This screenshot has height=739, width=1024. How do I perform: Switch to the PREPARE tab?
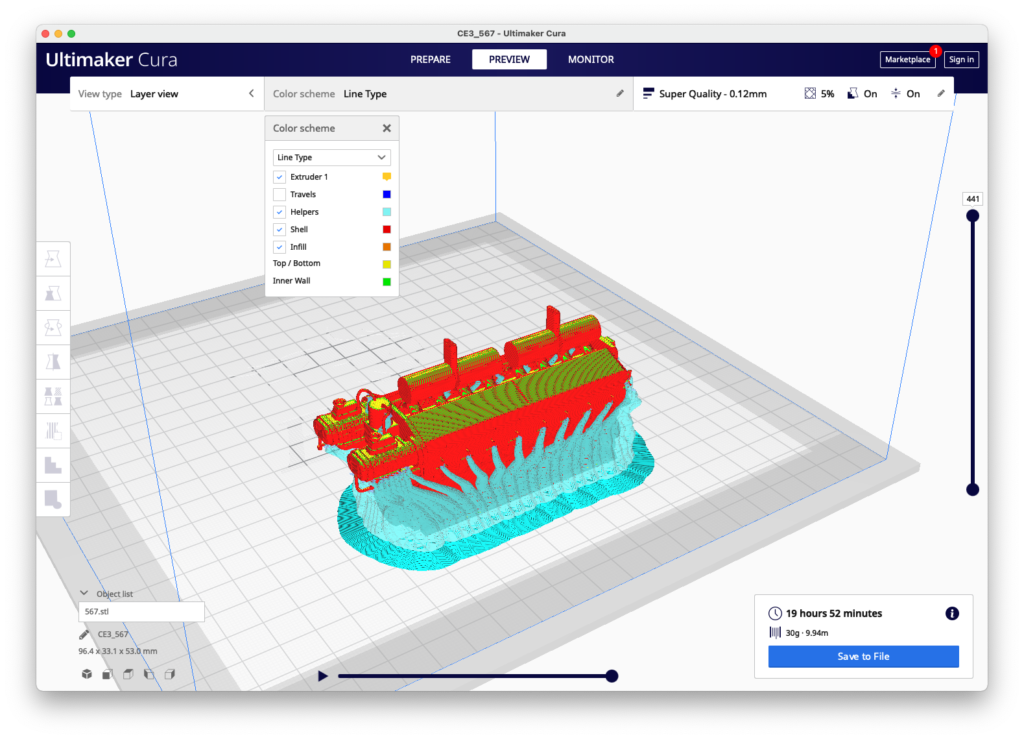coord(430,59)
